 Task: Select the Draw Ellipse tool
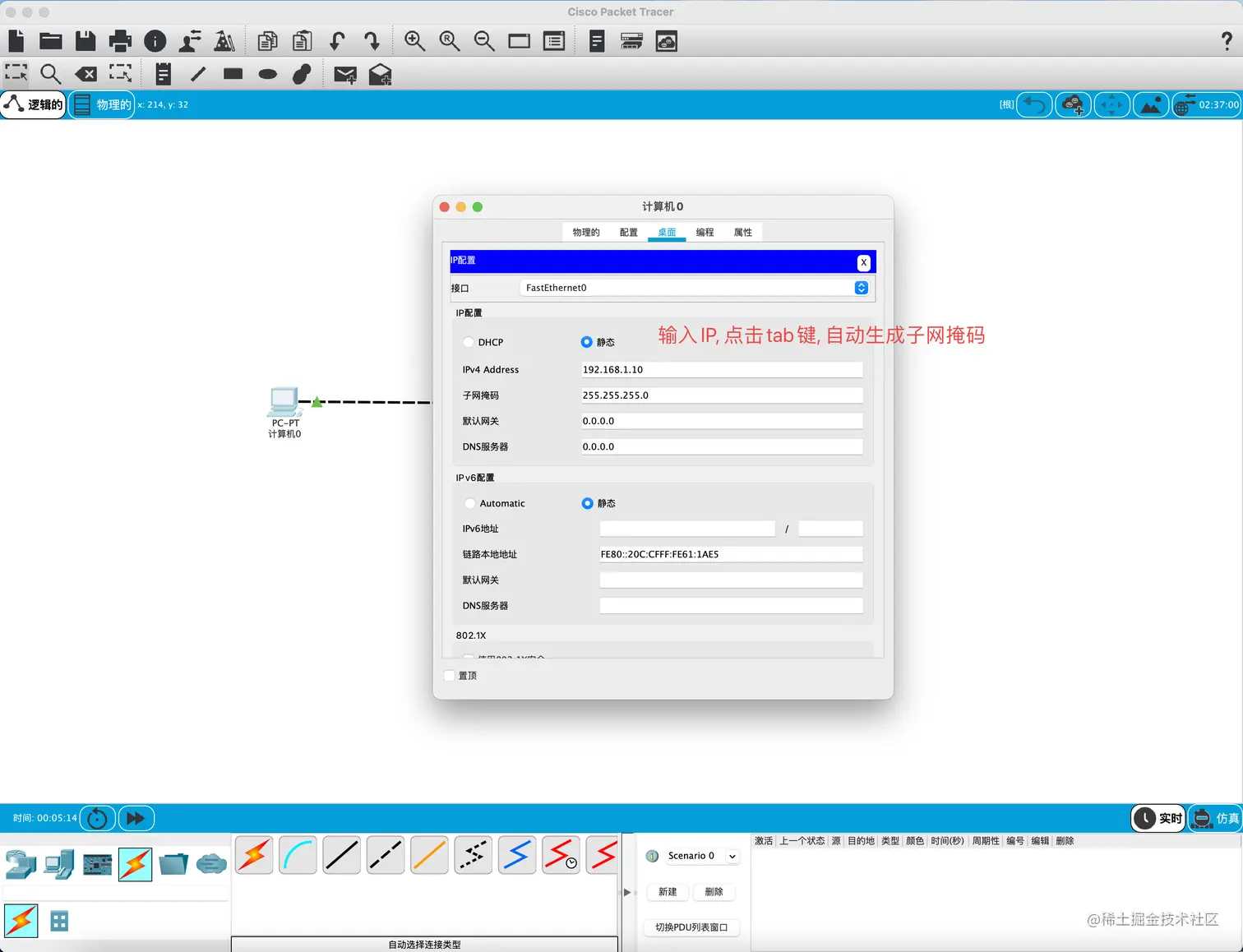pos(267,74)
